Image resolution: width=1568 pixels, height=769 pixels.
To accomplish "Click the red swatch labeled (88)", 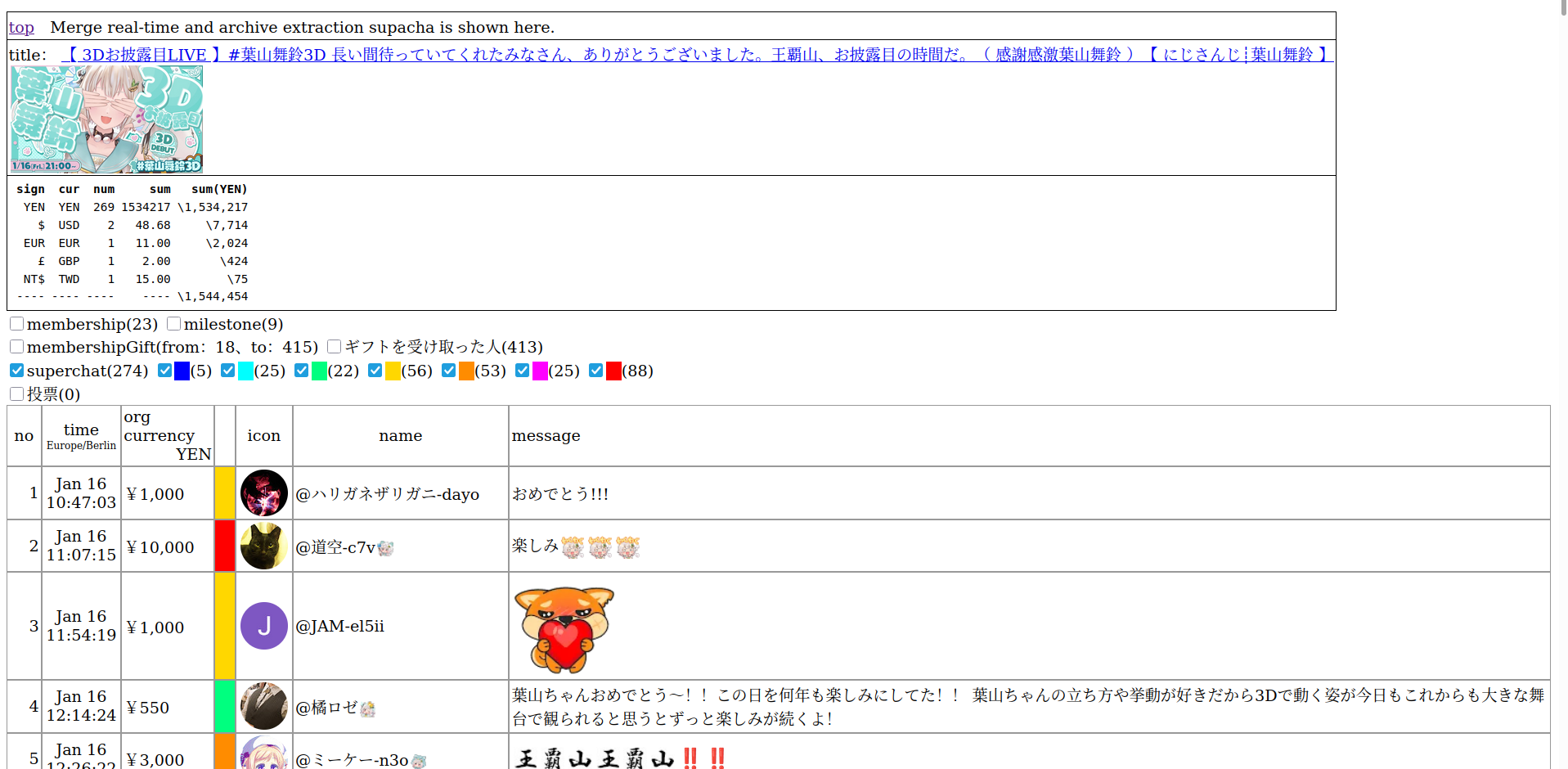I will tap(613, 371).
